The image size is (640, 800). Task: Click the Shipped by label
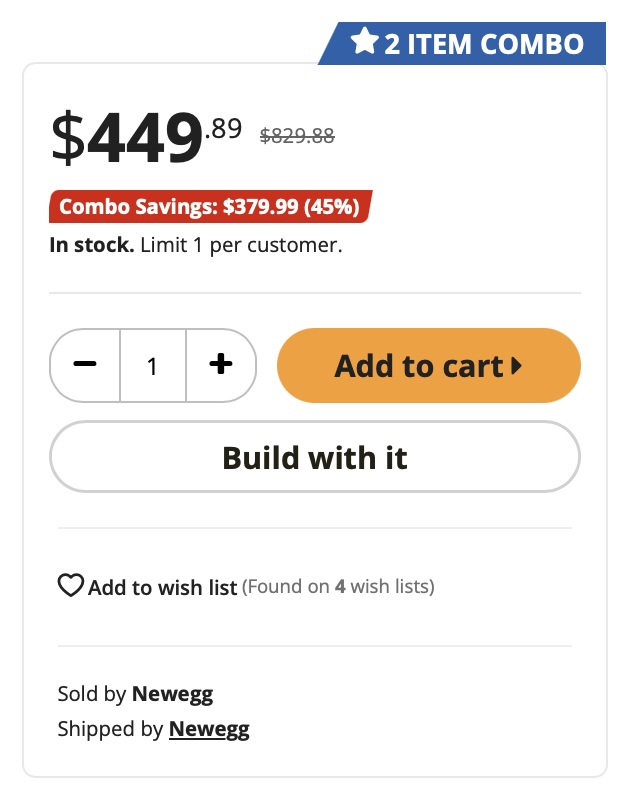click(110, 729)
